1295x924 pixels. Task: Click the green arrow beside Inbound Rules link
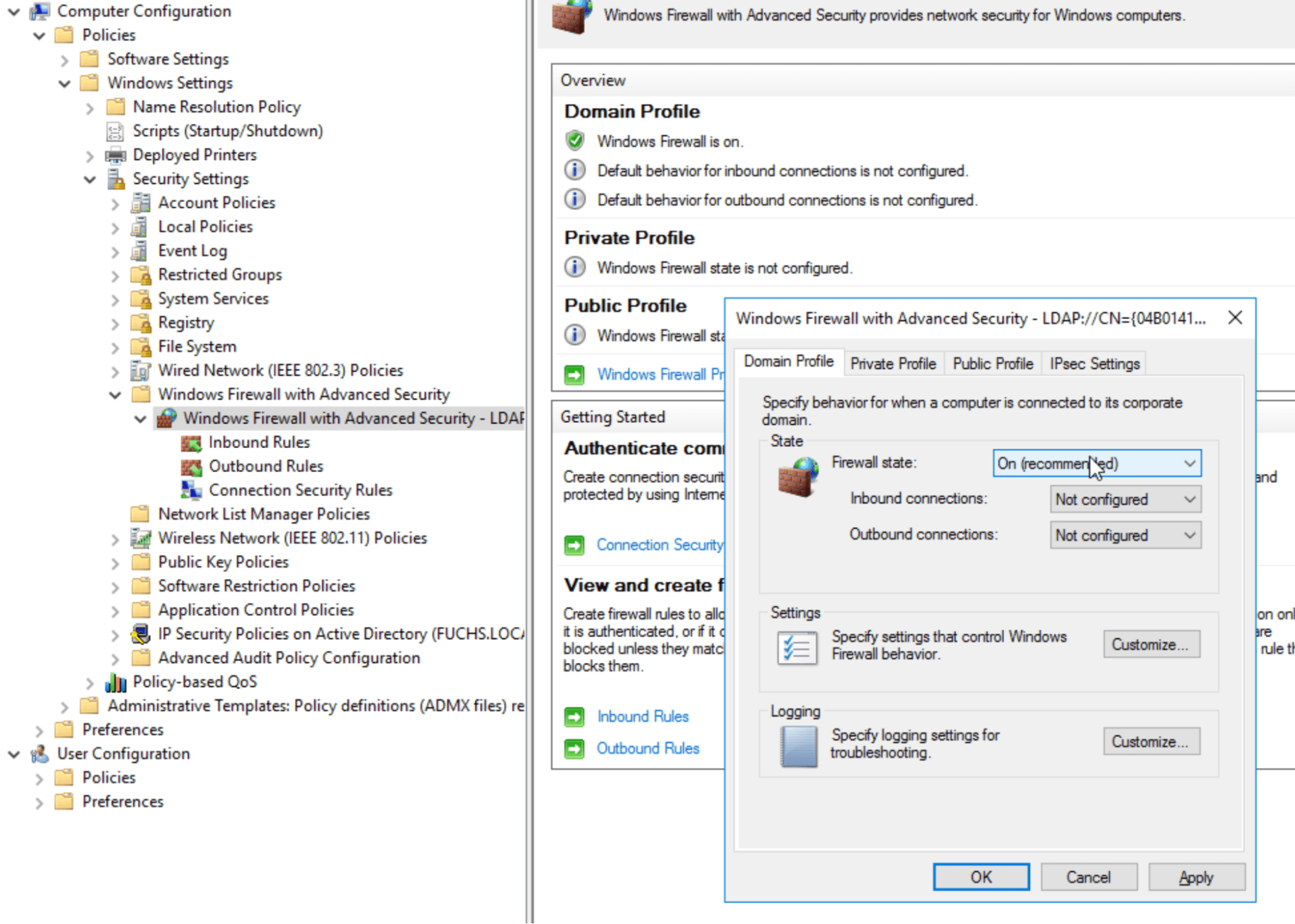pos(574,716)
